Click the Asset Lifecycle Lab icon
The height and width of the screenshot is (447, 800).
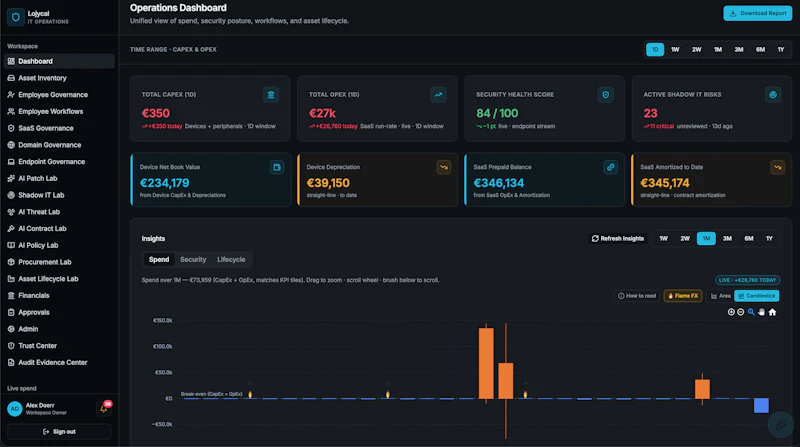click(x=11, y=279)
